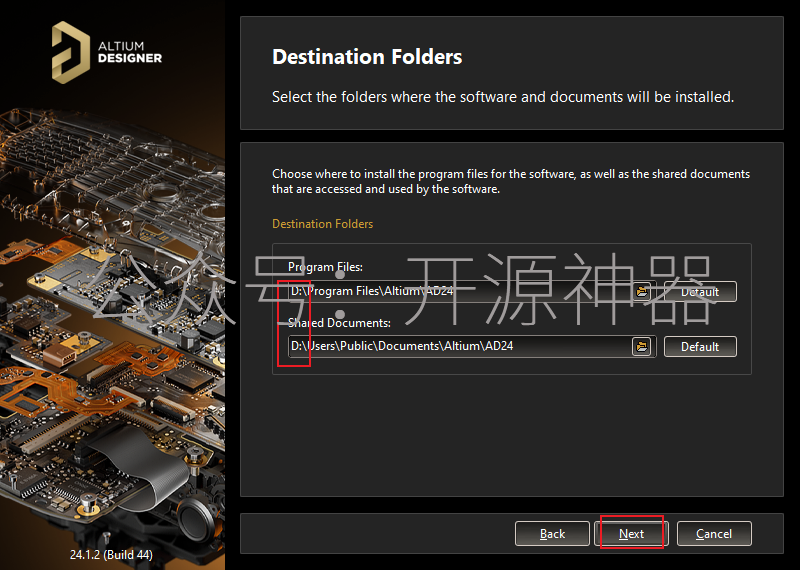The width and height of the screenshot is (800, 570).
Task: Reset Shared Documents path with Default button
Action: 700,346
